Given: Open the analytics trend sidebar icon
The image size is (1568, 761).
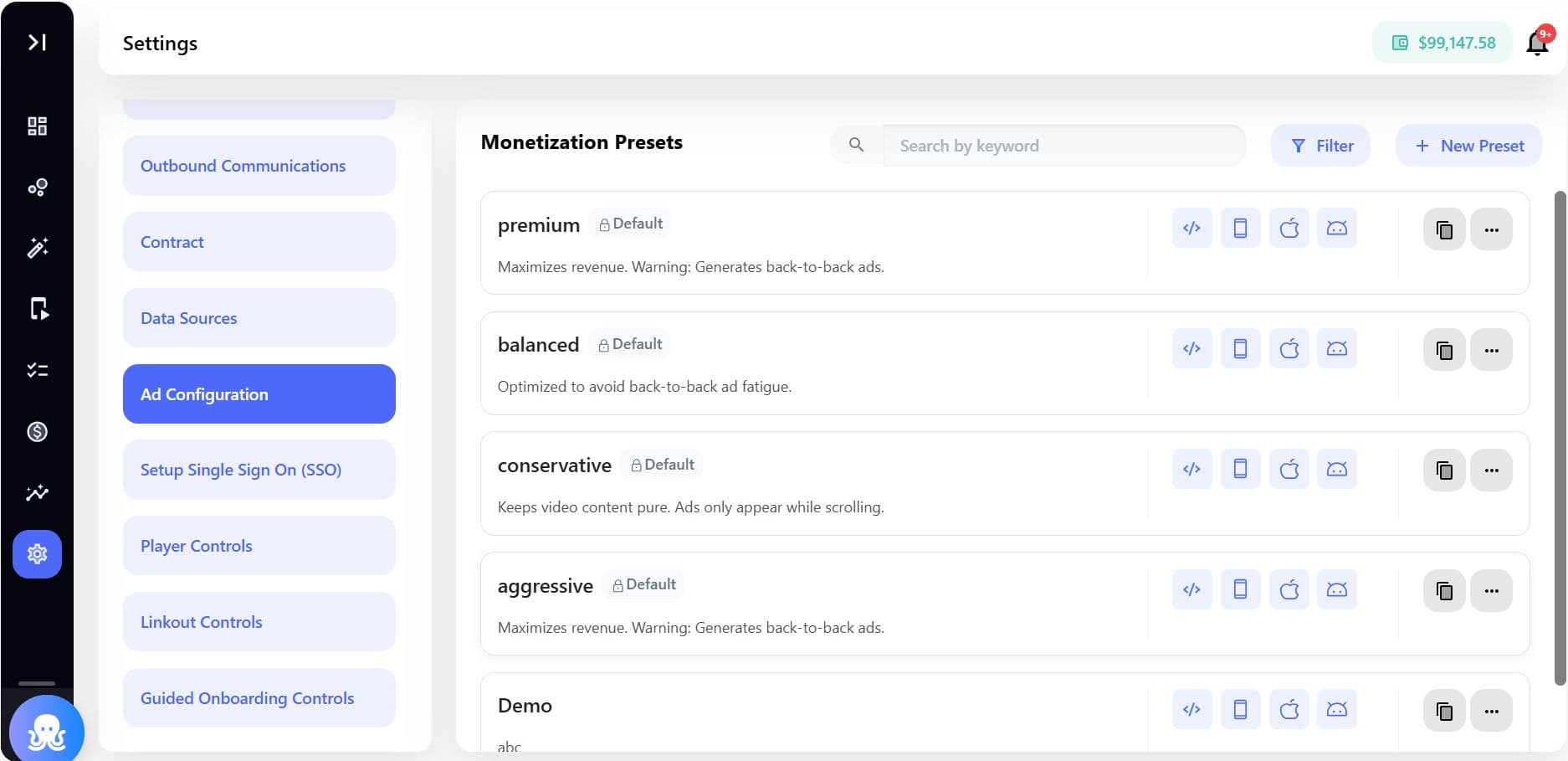Looking at the screenshot, I should tap(37, 493).
